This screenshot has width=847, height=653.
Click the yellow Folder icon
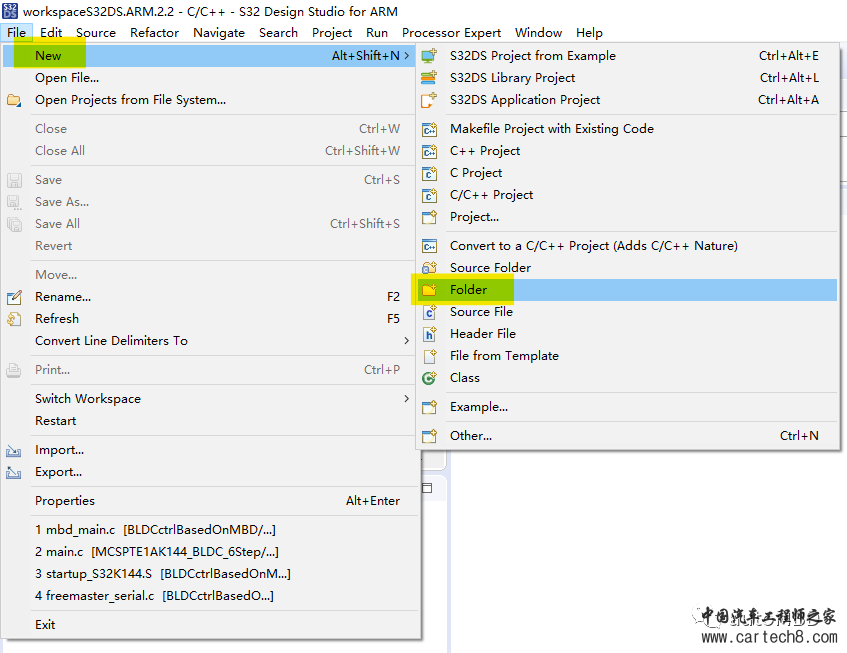point(429,290)
